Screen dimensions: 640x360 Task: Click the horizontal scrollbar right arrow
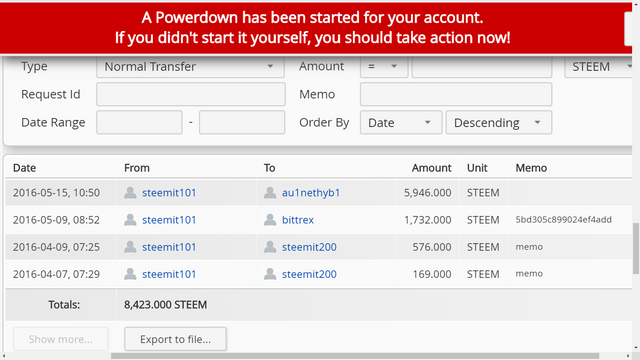628,356
